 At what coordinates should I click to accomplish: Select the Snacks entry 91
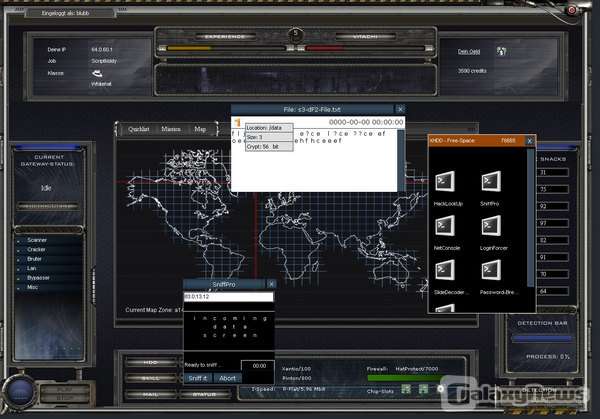[x=553, y=257]
